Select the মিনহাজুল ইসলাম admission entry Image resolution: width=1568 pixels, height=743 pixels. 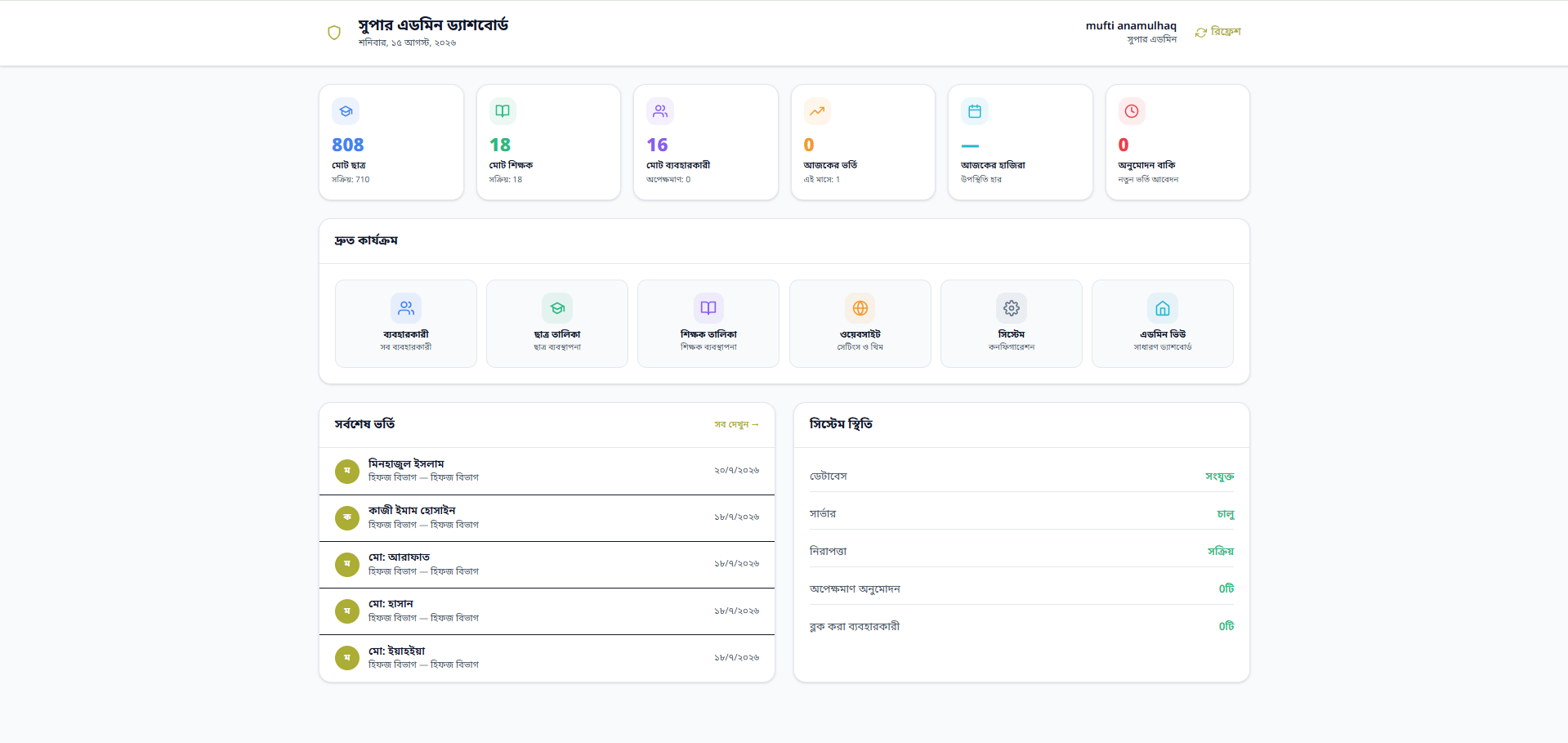[x=547, y=471]
